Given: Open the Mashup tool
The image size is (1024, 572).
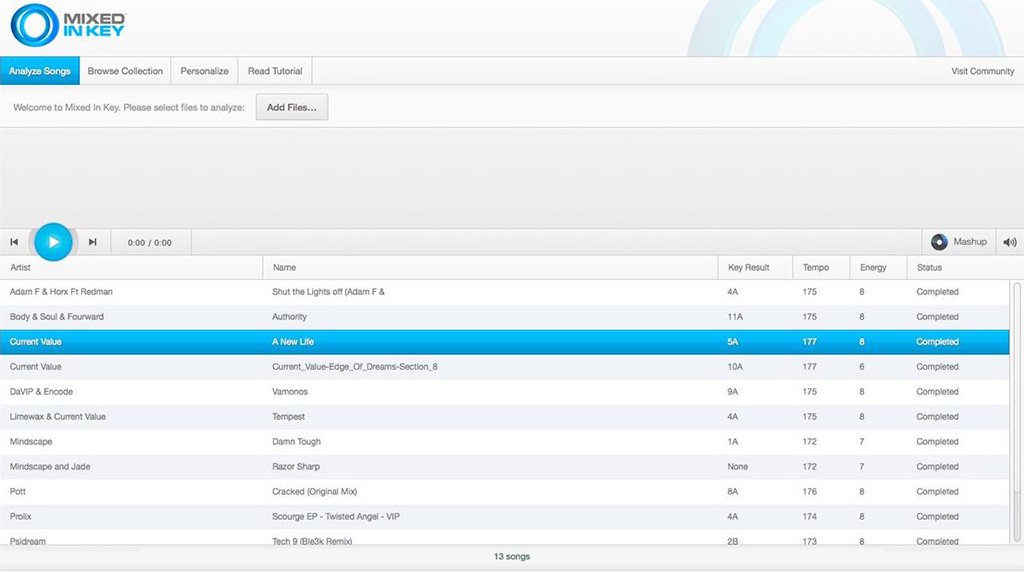Looking at the screenshot, I should pos(959,242).
